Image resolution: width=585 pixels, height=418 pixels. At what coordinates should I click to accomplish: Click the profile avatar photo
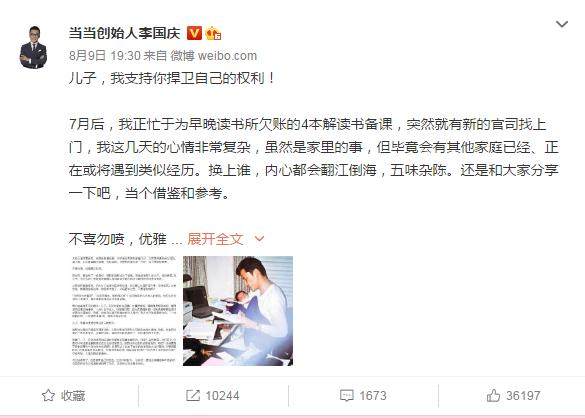coord(33,48)
